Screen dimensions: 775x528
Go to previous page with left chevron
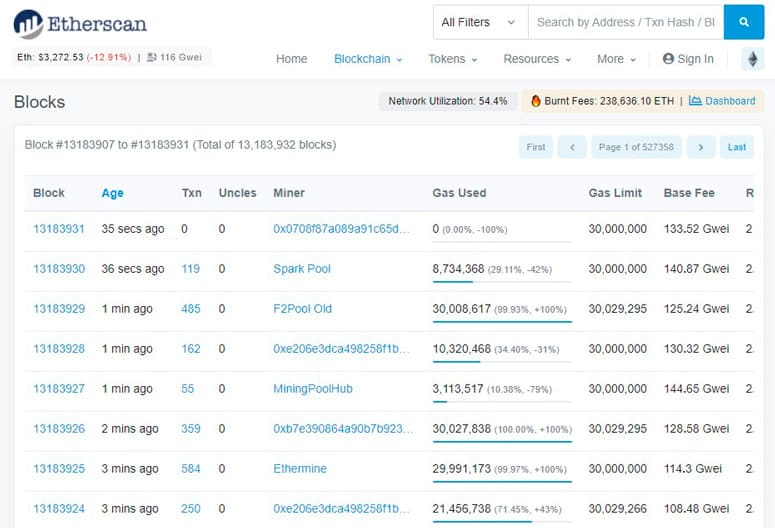click(x=572, y=147)
